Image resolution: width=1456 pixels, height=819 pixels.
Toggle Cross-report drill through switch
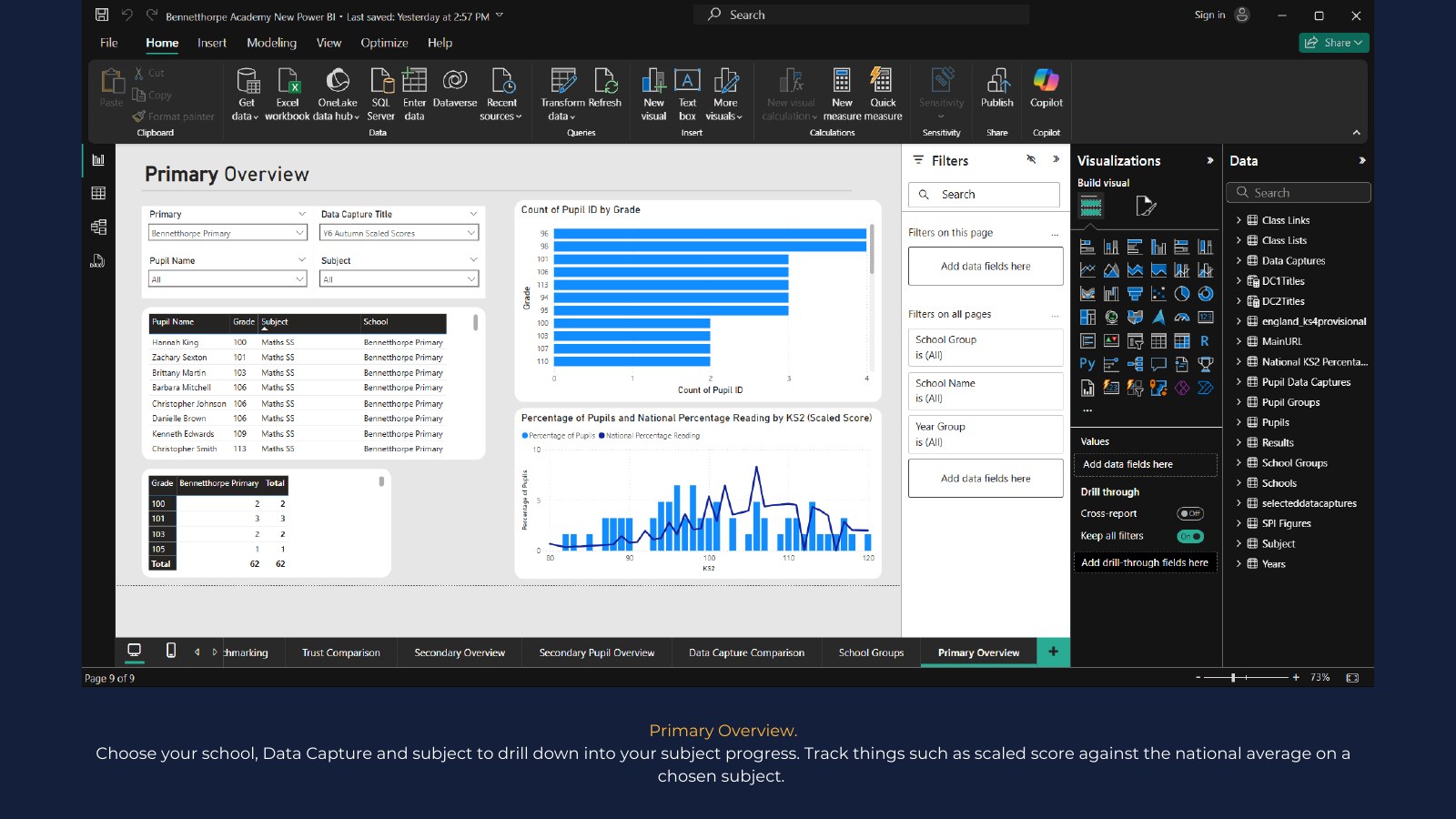pos(1190,513)
